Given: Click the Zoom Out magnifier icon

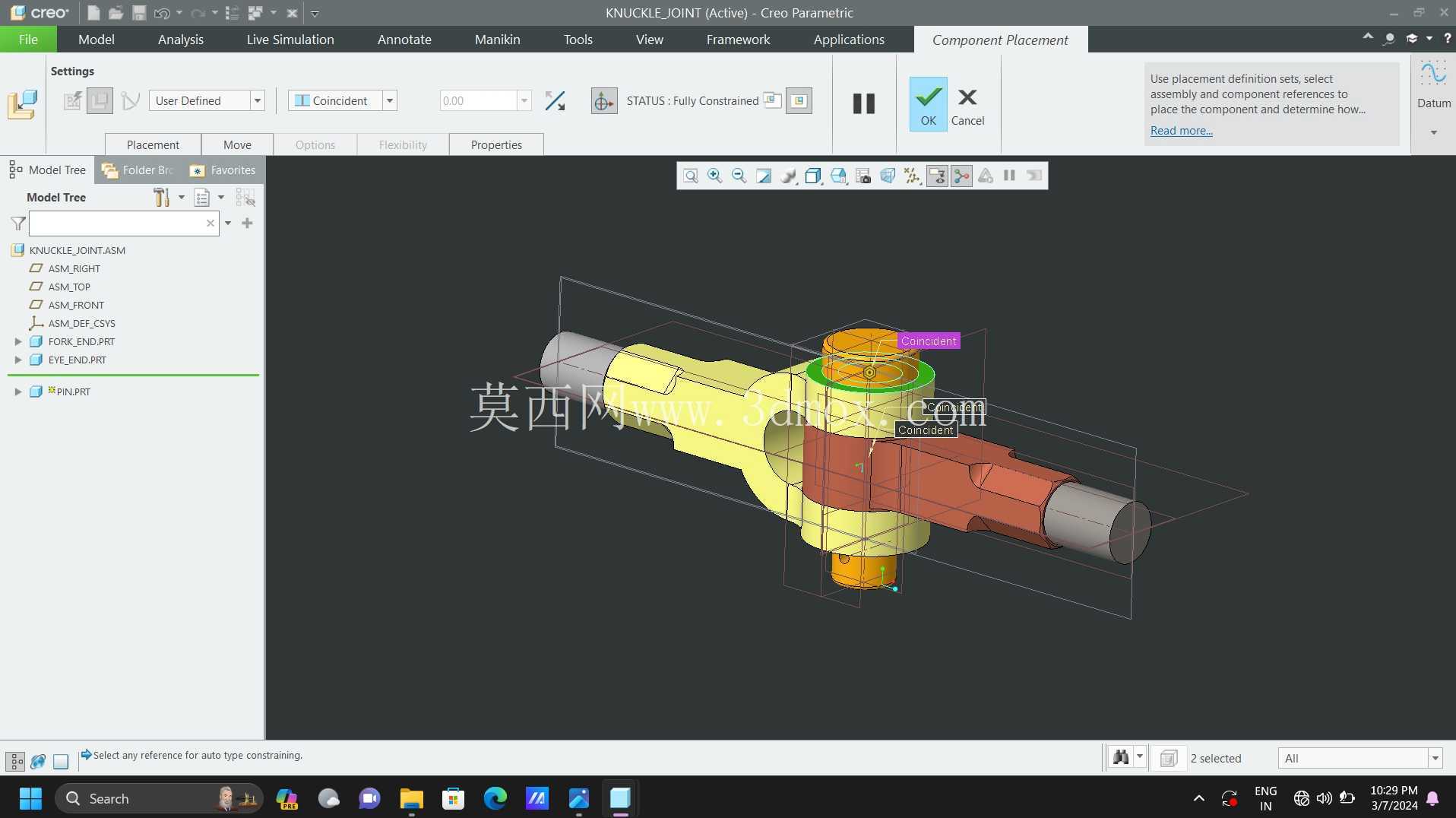Looking at the screenshot, I should pos(739,176).
